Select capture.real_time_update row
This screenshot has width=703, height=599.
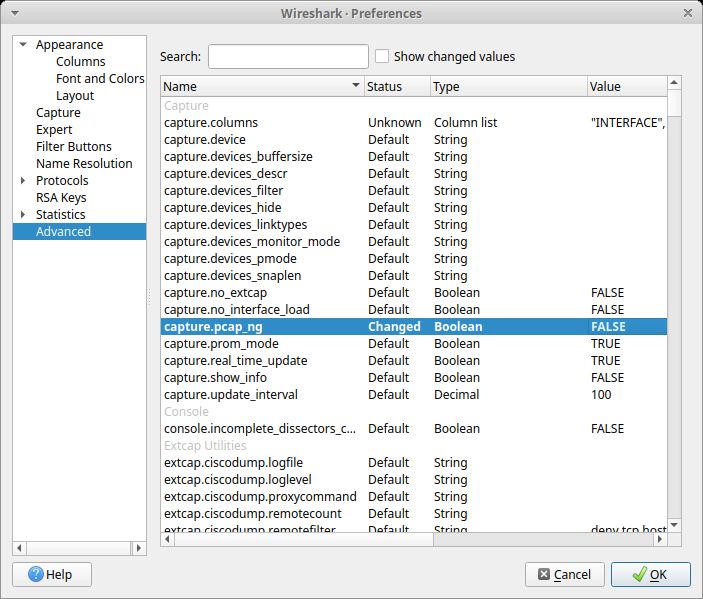414,361
